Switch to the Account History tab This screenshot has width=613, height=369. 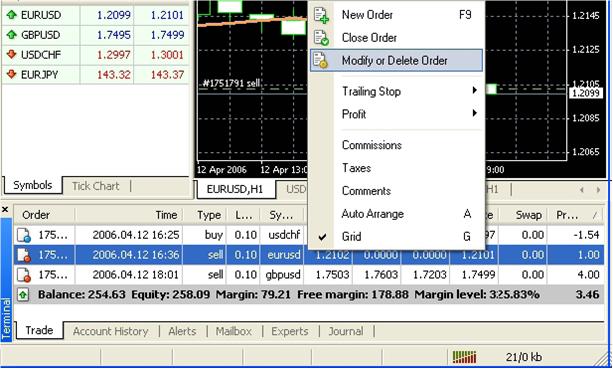(x=111, y=331)
